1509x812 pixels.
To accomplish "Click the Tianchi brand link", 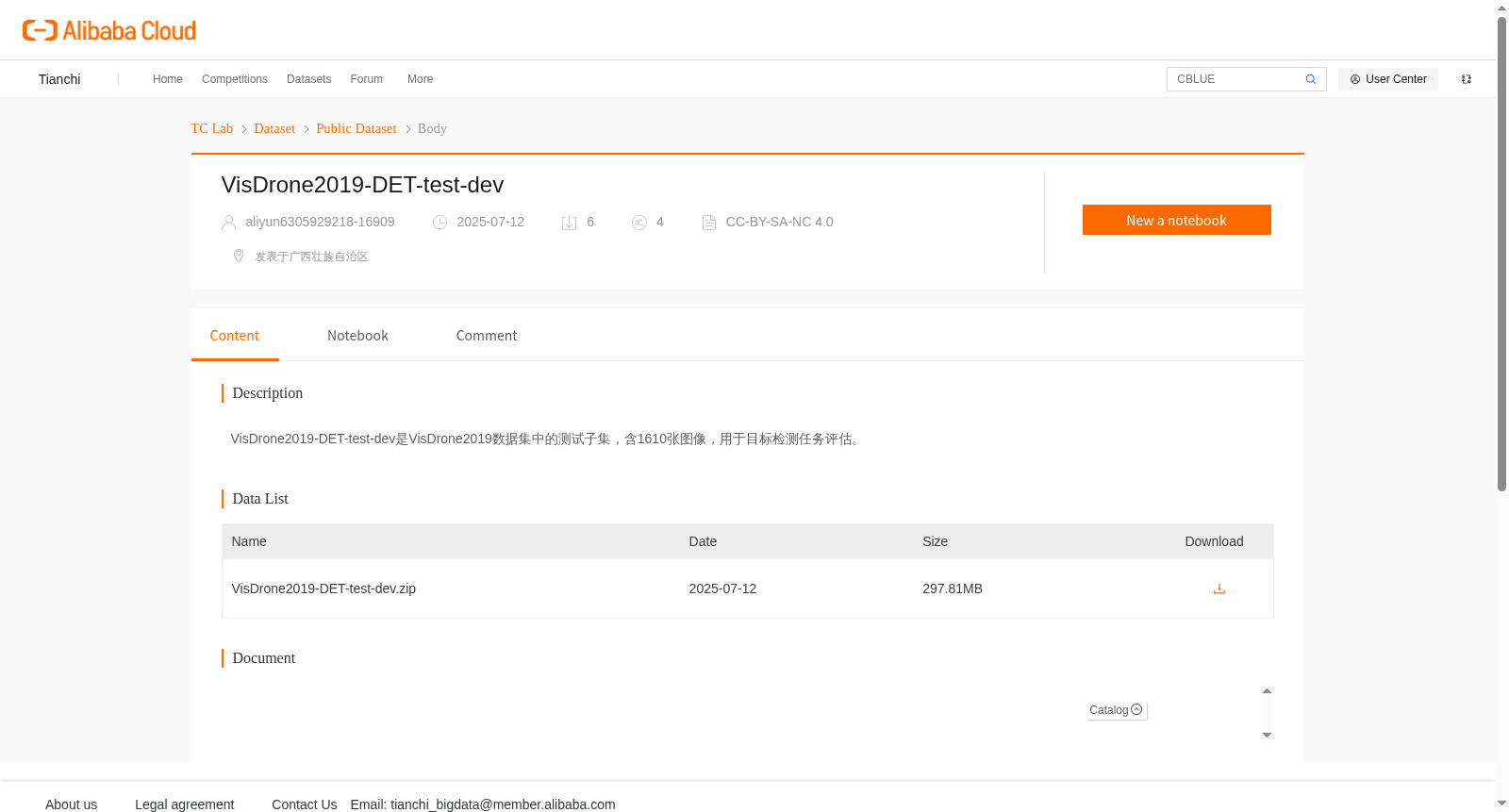I will pyautogui.click(x=59, y=79).
